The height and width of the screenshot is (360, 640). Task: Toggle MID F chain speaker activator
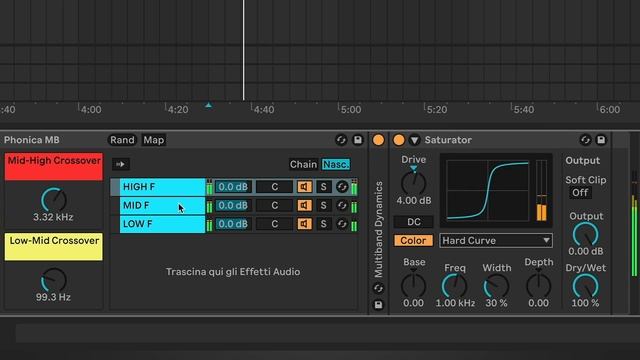pyautogui.click(x=304, y=205)
